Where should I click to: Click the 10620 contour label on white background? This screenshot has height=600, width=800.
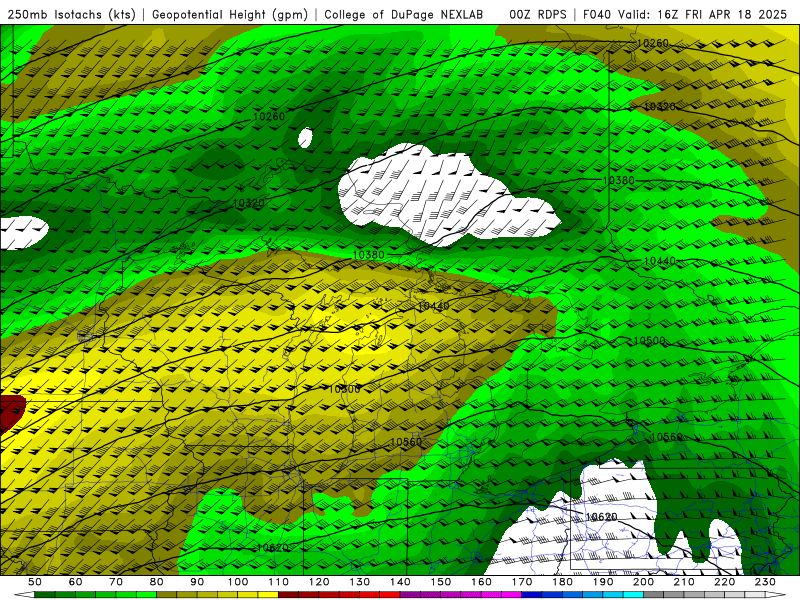pos(601,517)
